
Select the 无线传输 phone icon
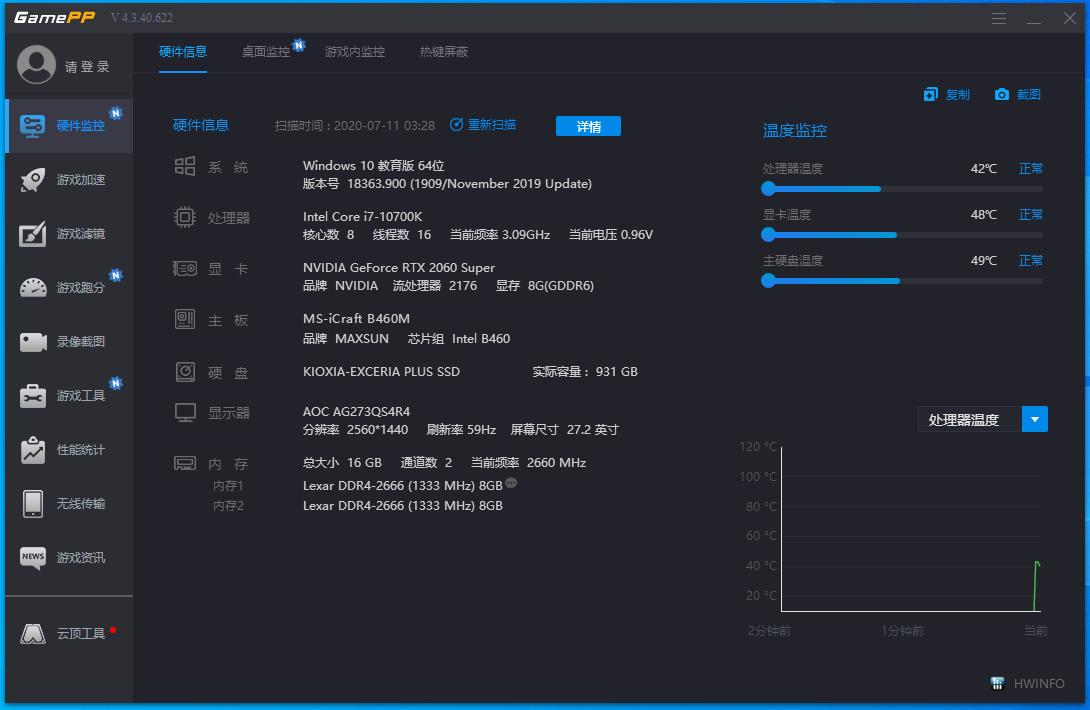coord(33,504)
